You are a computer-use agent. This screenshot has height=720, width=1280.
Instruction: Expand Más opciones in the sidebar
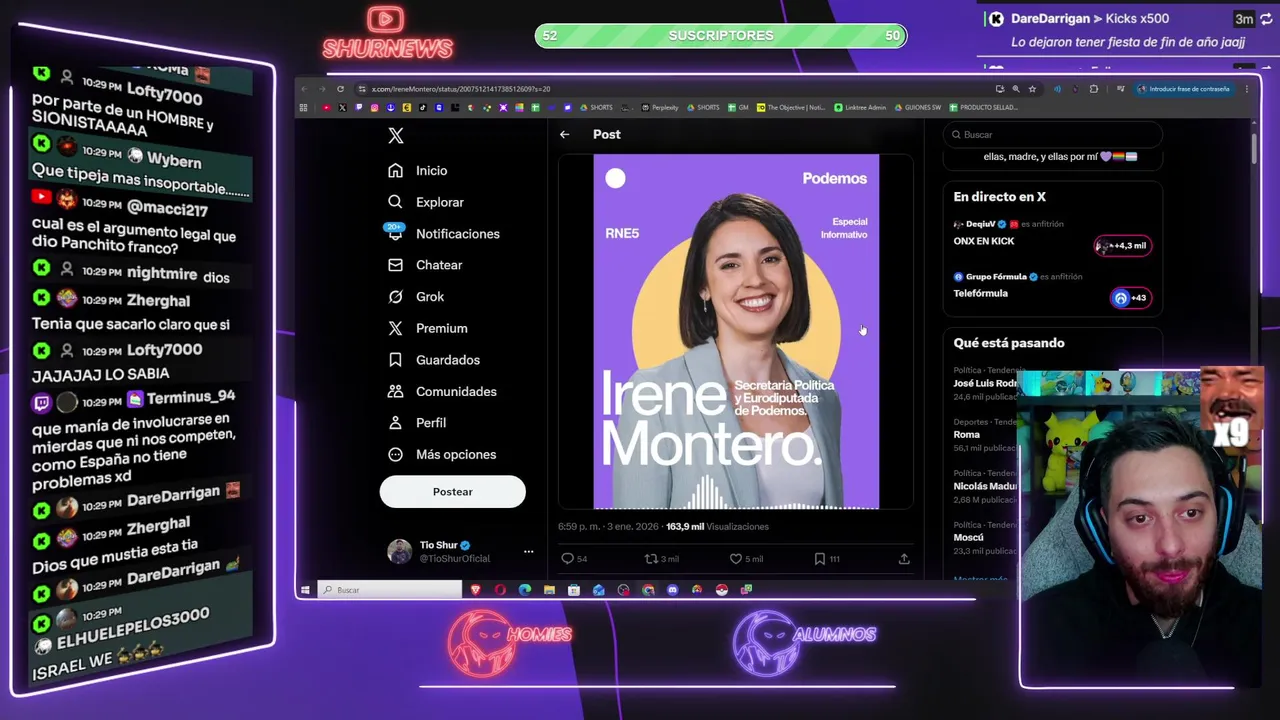(x=443, y=454)
